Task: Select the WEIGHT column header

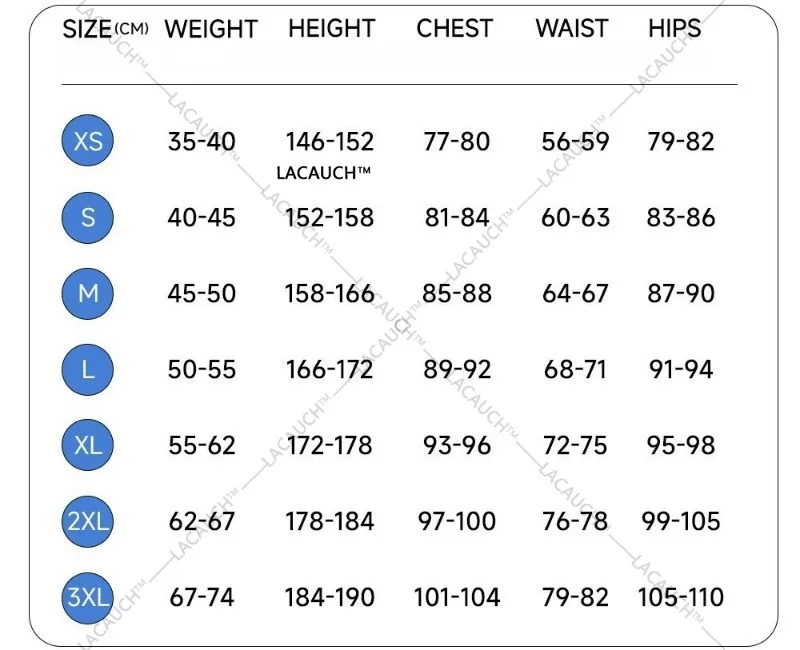Action: tap(211, 29)
